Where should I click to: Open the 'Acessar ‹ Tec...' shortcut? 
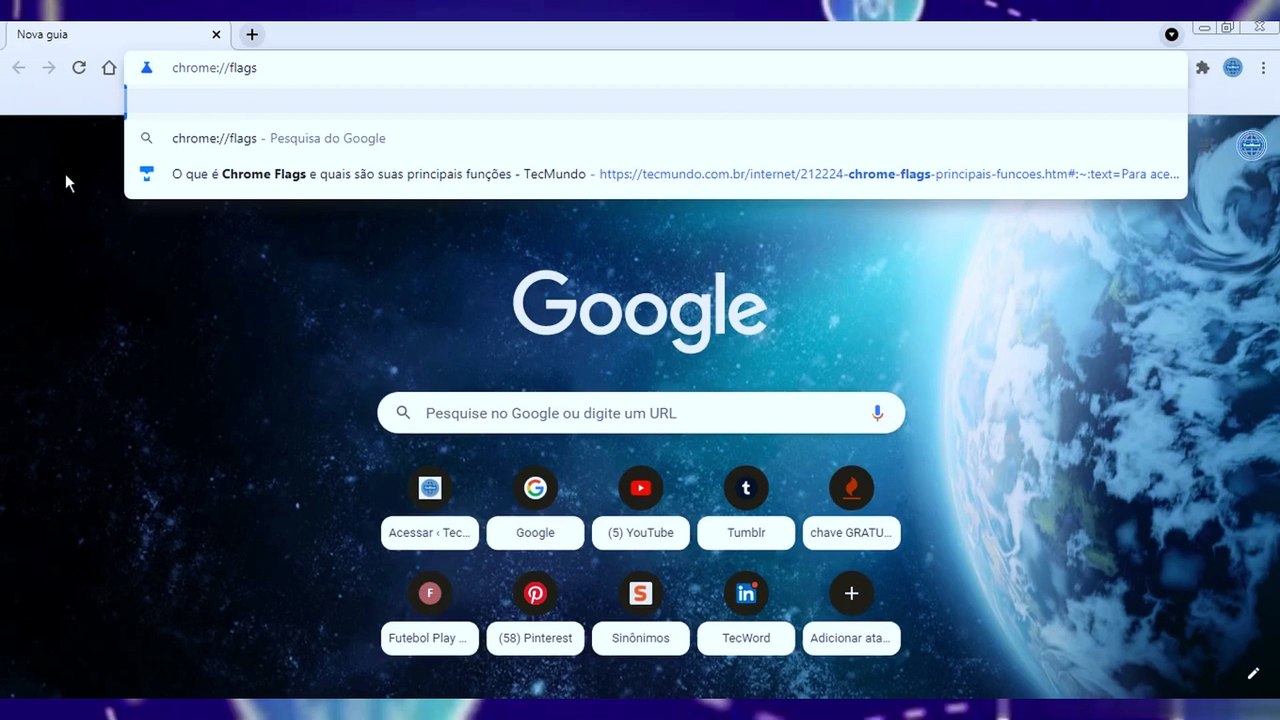tap(430, 507)
